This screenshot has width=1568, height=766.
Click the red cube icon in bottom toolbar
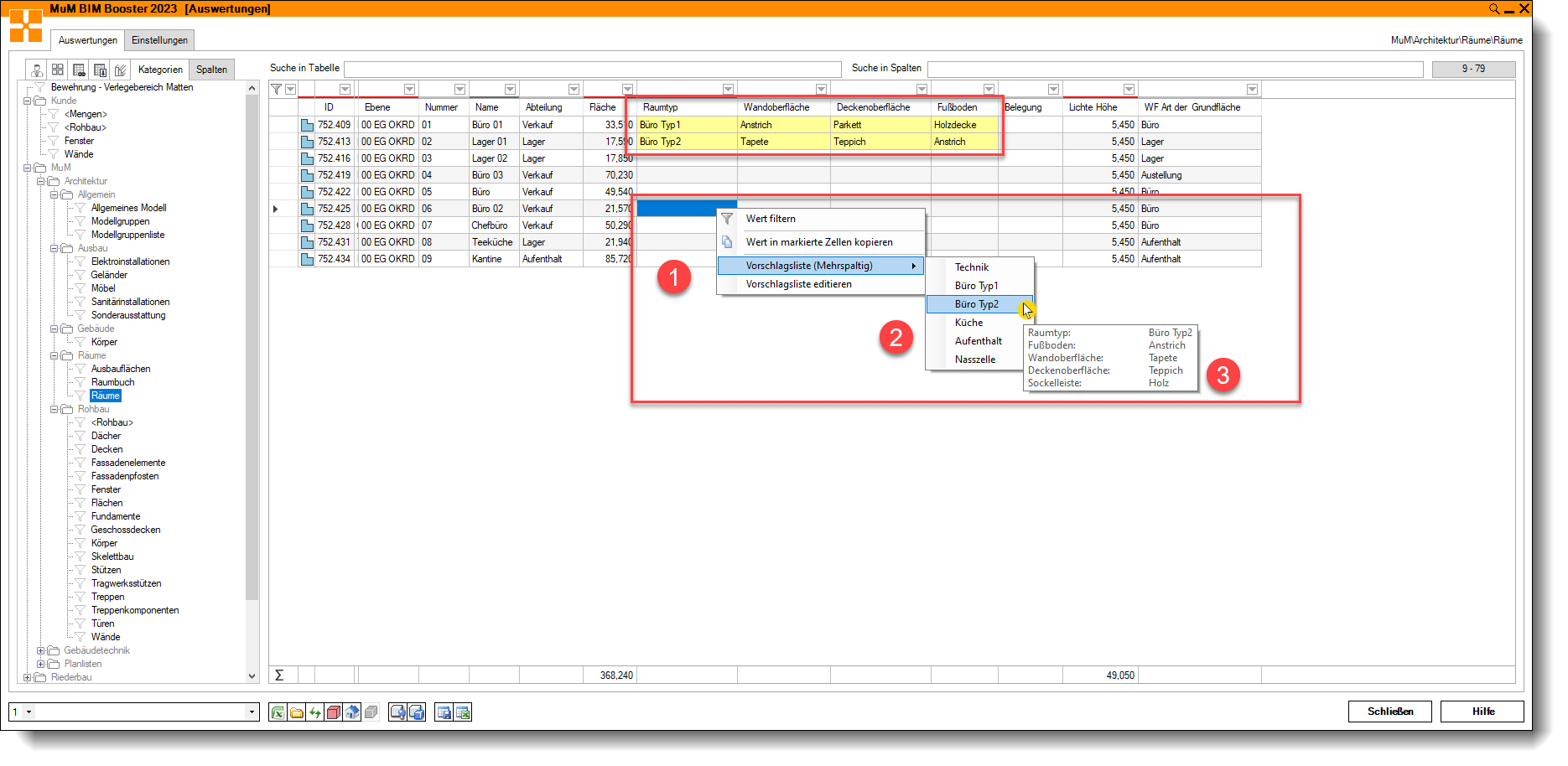(x=334, y=712)
